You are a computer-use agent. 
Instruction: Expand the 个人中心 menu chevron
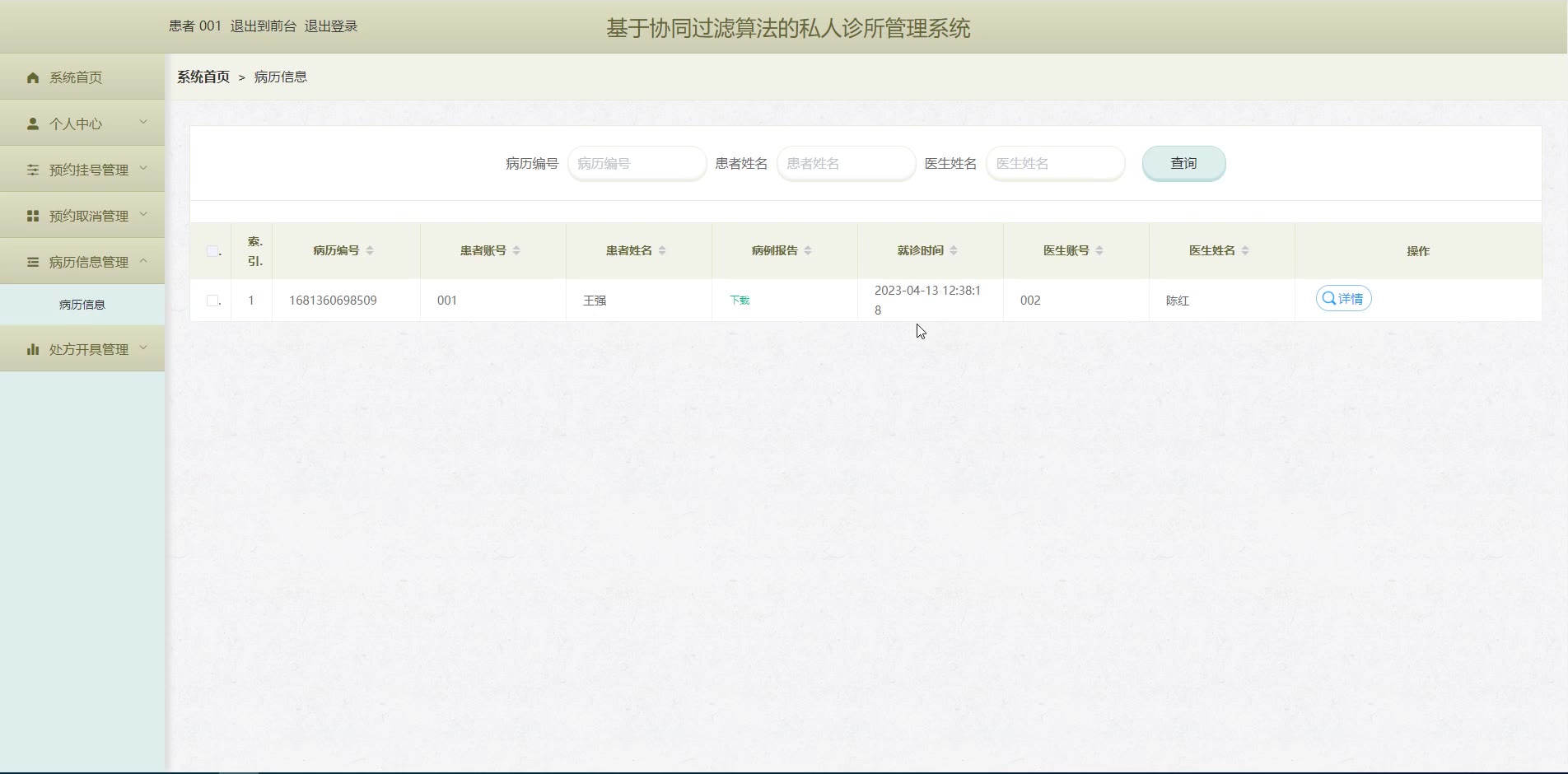(143, 122)
